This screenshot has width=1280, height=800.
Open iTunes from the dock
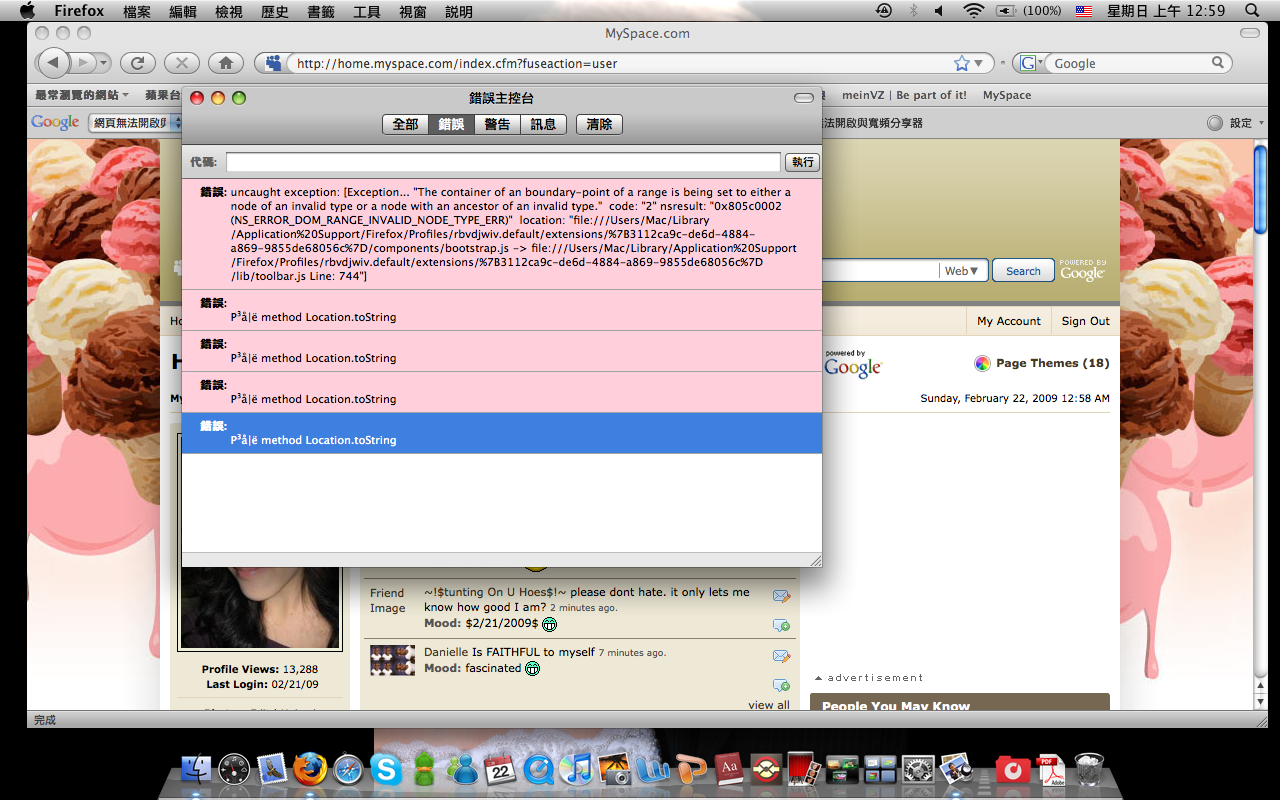coord(576,769)
